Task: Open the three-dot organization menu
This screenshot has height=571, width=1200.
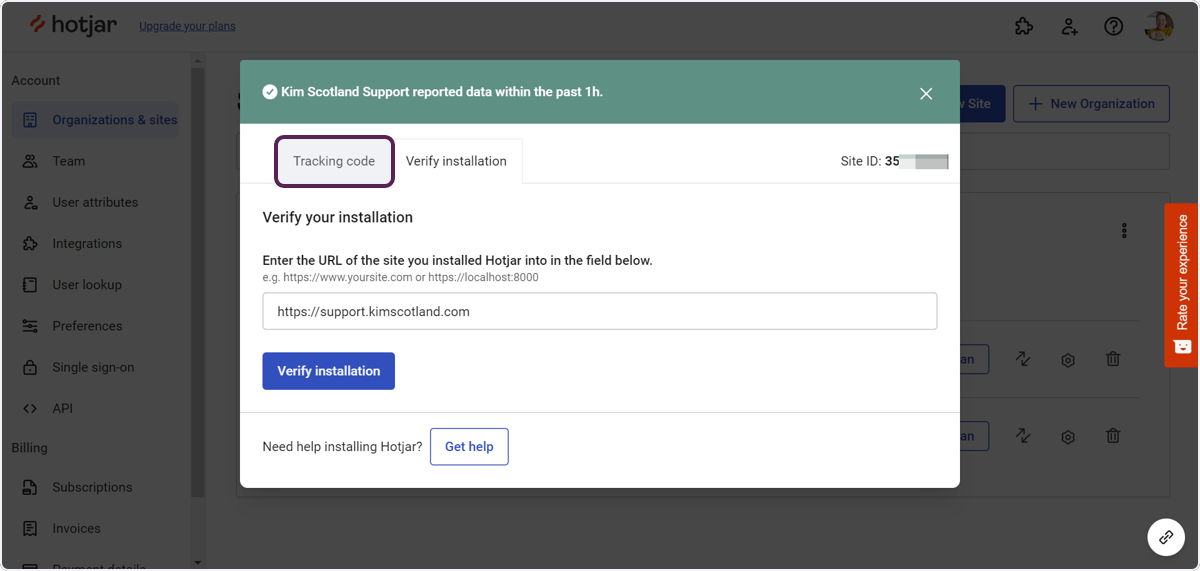Action: point(1125,231)
